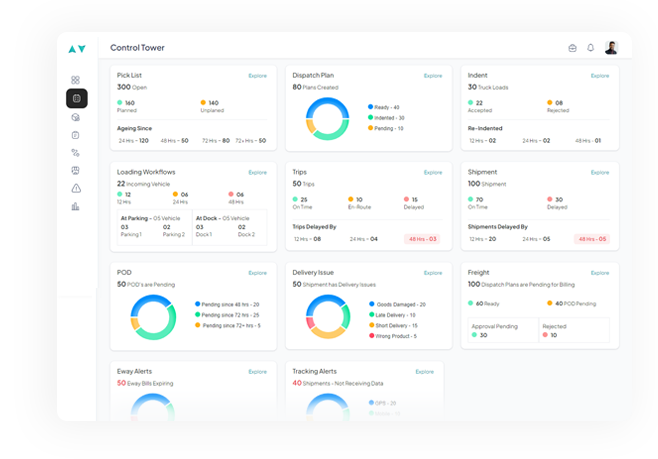This screenshot has width=658, height=459.
Task: Open the clipboard icon in the sidebar
Action: [76, 135]
